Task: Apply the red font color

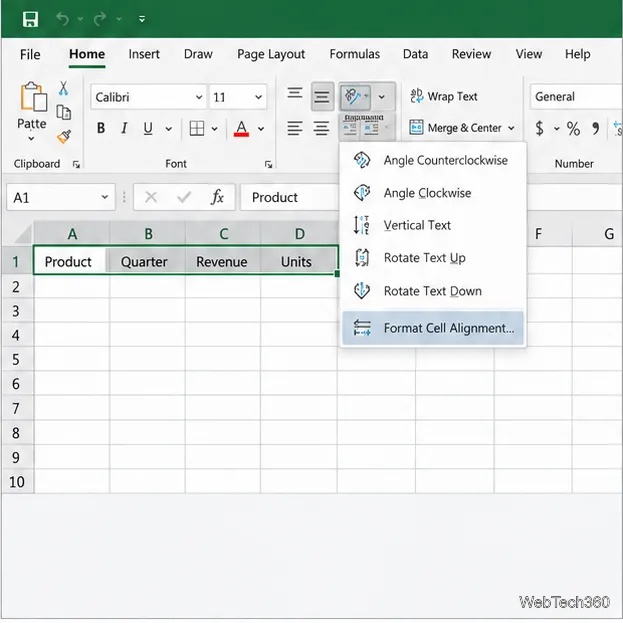Action: click(x=241, y=128)
